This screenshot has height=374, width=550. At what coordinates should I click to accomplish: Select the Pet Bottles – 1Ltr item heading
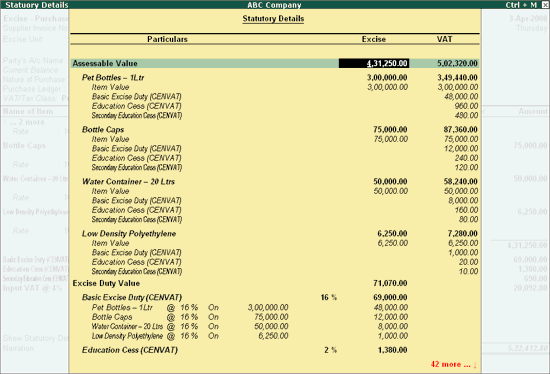click(113, 78)
